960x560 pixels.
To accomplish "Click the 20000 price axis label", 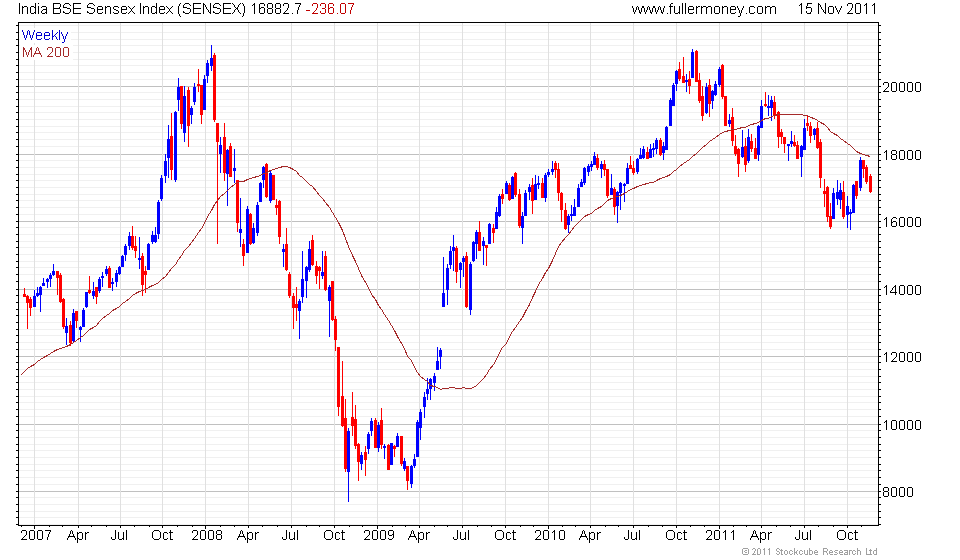I will (901, 88).
